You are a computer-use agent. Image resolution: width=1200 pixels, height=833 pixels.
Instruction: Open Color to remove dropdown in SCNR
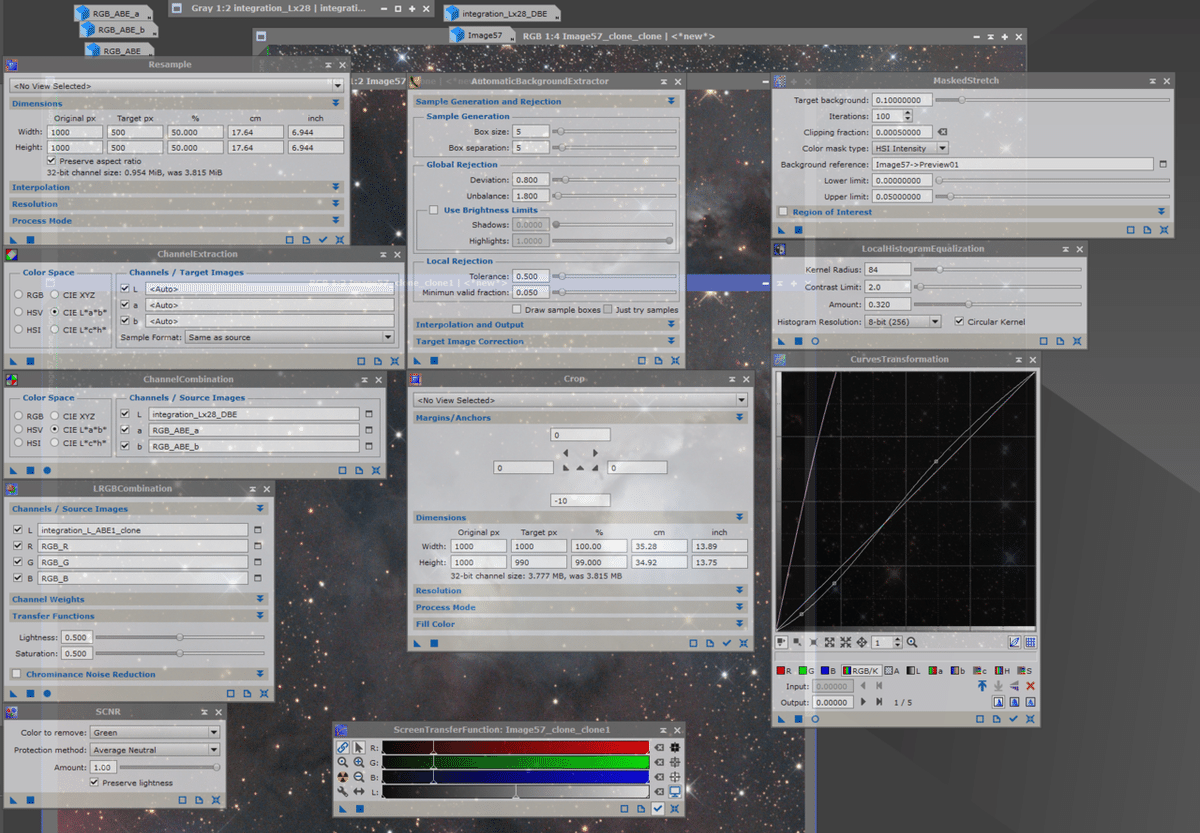154,733
